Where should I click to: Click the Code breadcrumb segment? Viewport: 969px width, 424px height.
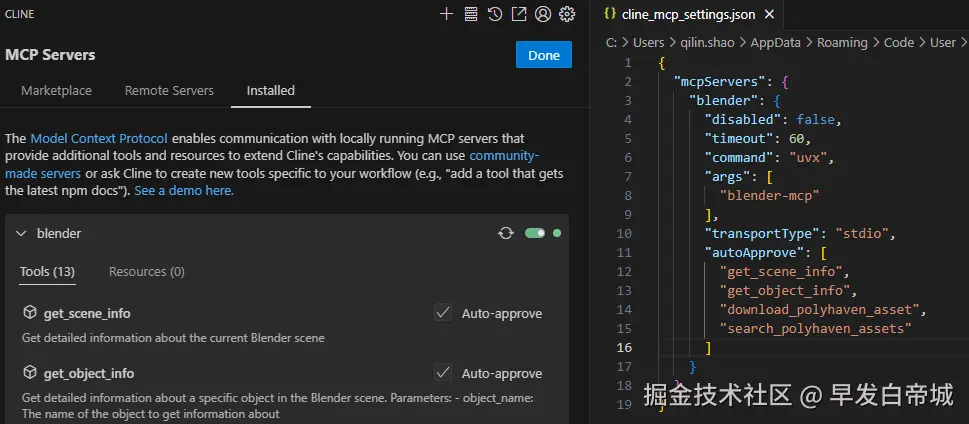click(899, 43)
